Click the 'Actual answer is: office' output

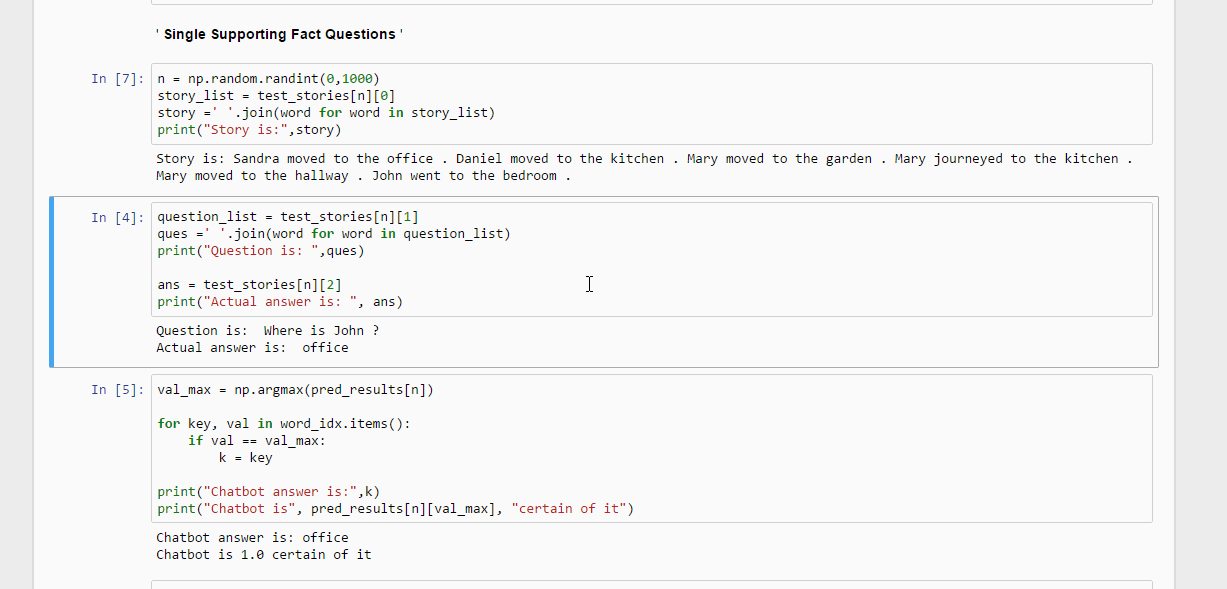coord(252,348)
